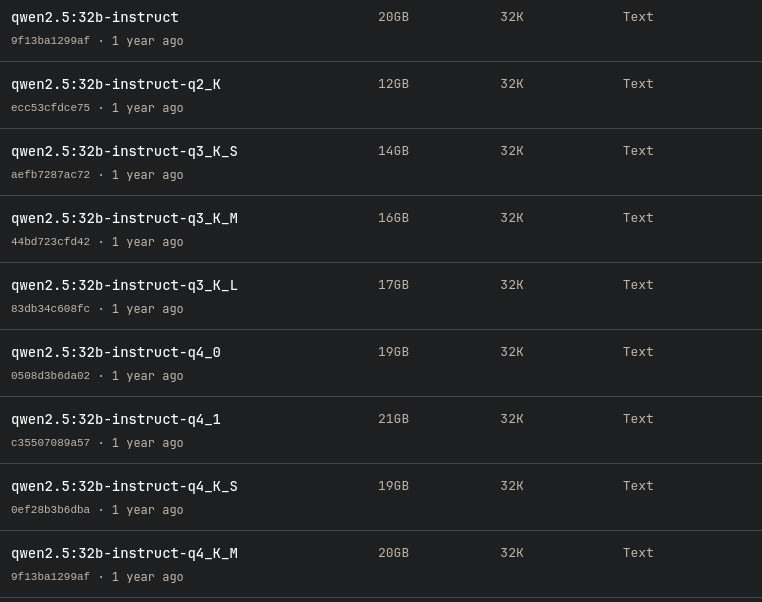Image resolution: width=762 pixels, height=602 pixels.
Task: Open the qwen2.5:32b-instruct-q3_K_L tag
Action: (124, 286)
